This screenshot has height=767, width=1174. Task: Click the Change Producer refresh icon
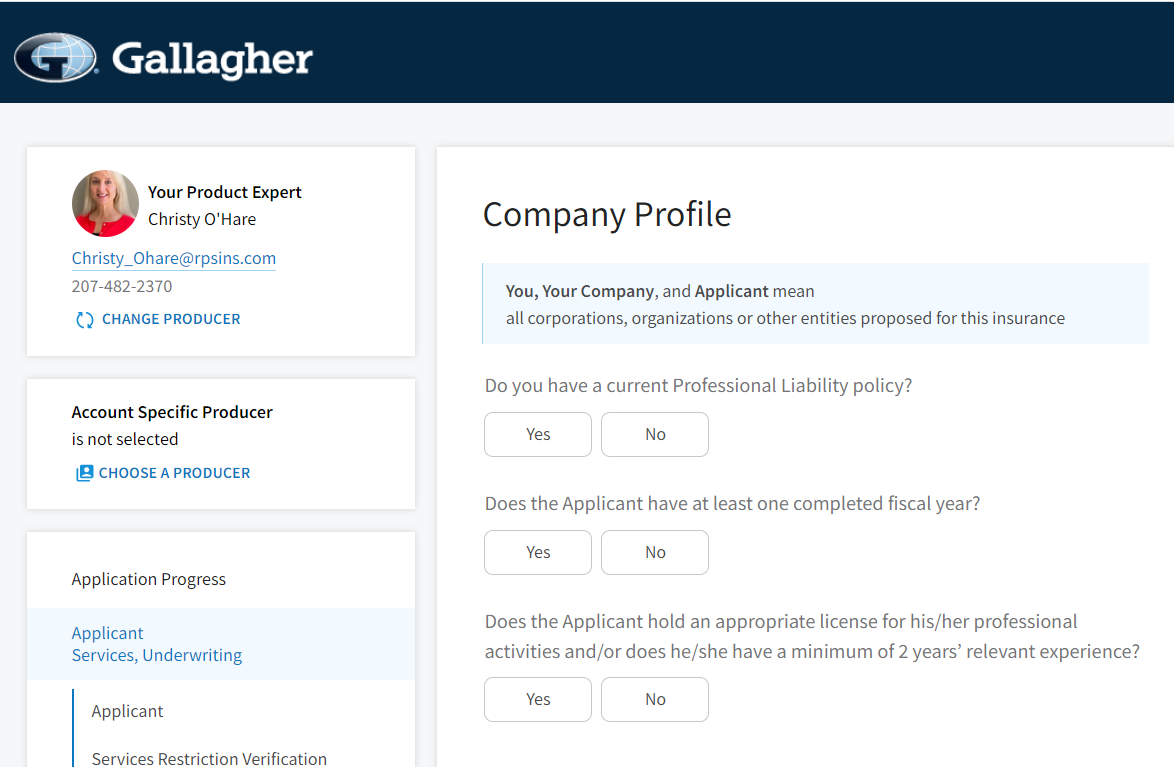point(85,320)
